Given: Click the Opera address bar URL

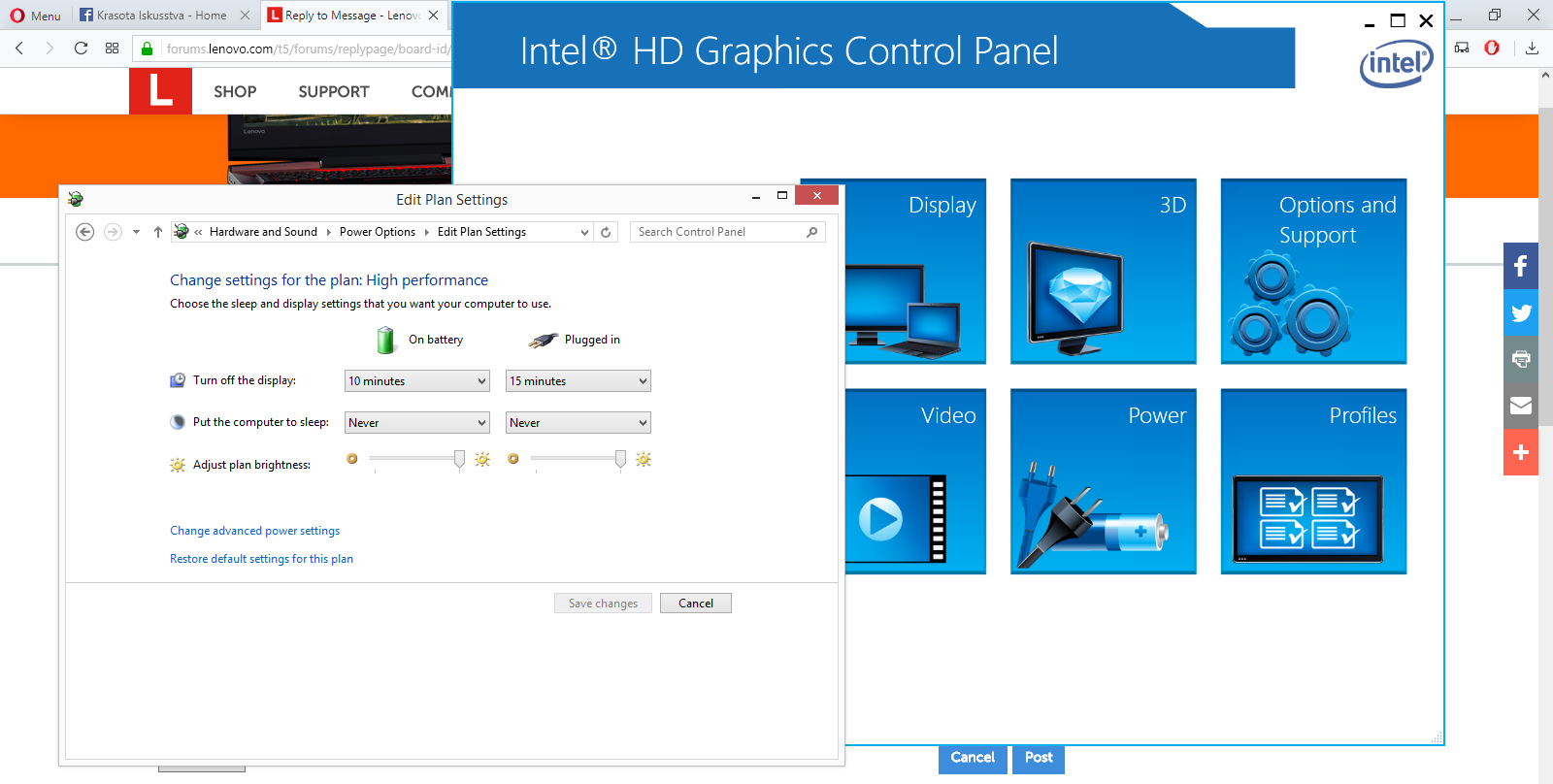Looking at the screenshot, I should point(307,49).
